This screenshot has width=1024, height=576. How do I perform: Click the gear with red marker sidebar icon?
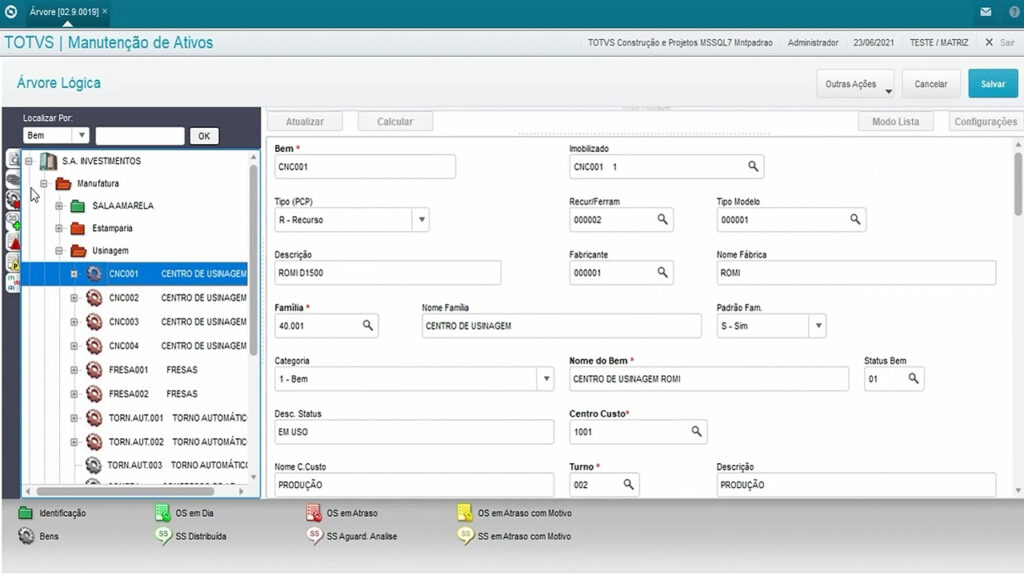13,200
